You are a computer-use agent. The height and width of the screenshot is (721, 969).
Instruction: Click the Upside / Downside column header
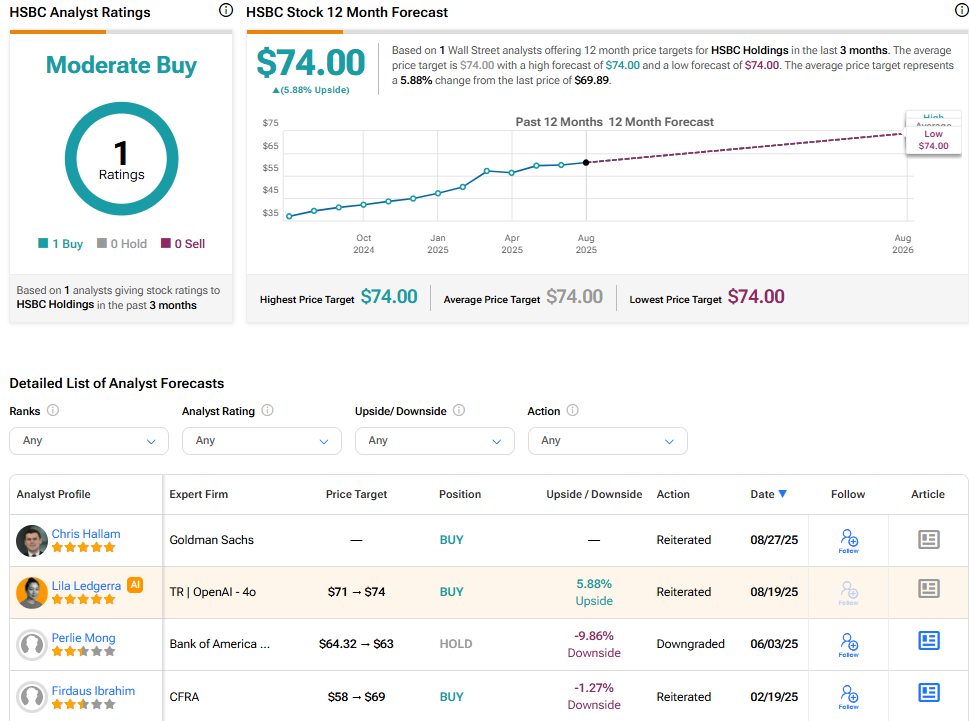tap(594, 494)
